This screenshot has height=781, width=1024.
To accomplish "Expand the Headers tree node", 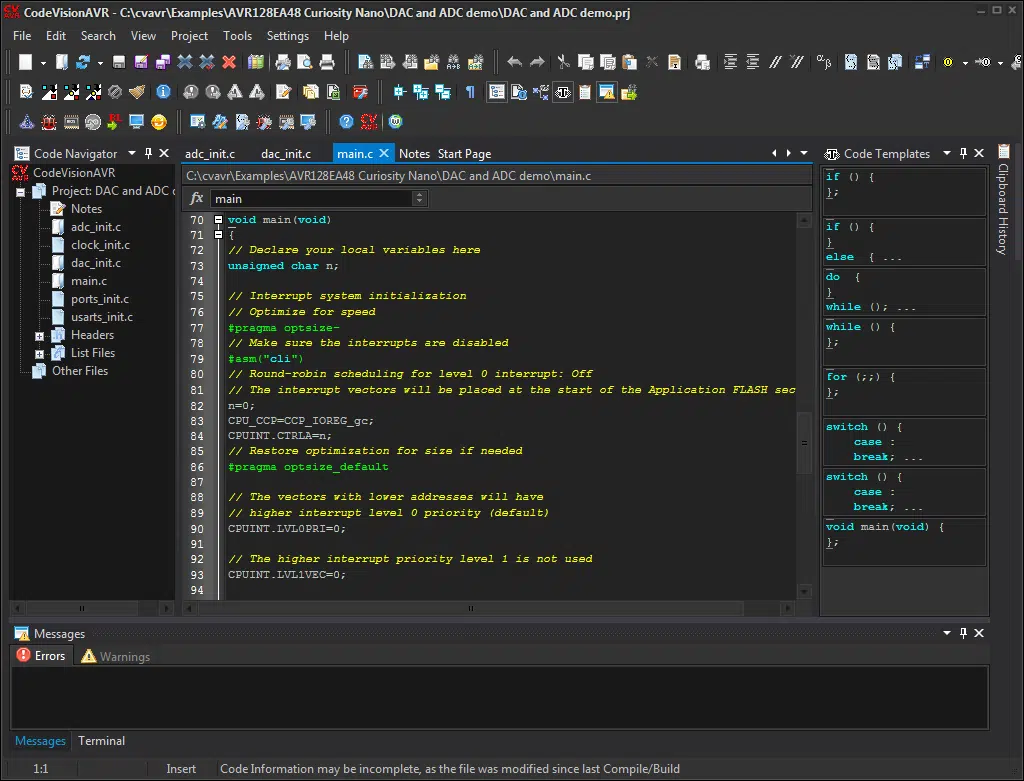I will click(39, 336).
